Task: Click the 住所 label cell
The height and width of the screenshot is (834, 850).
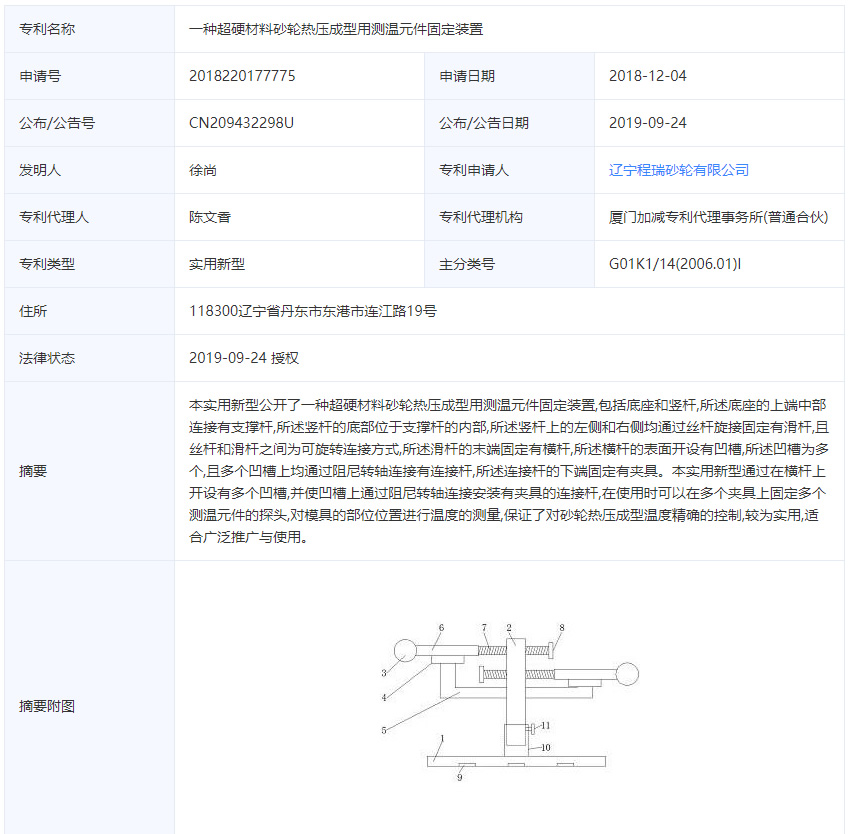Action: point(89,311)
